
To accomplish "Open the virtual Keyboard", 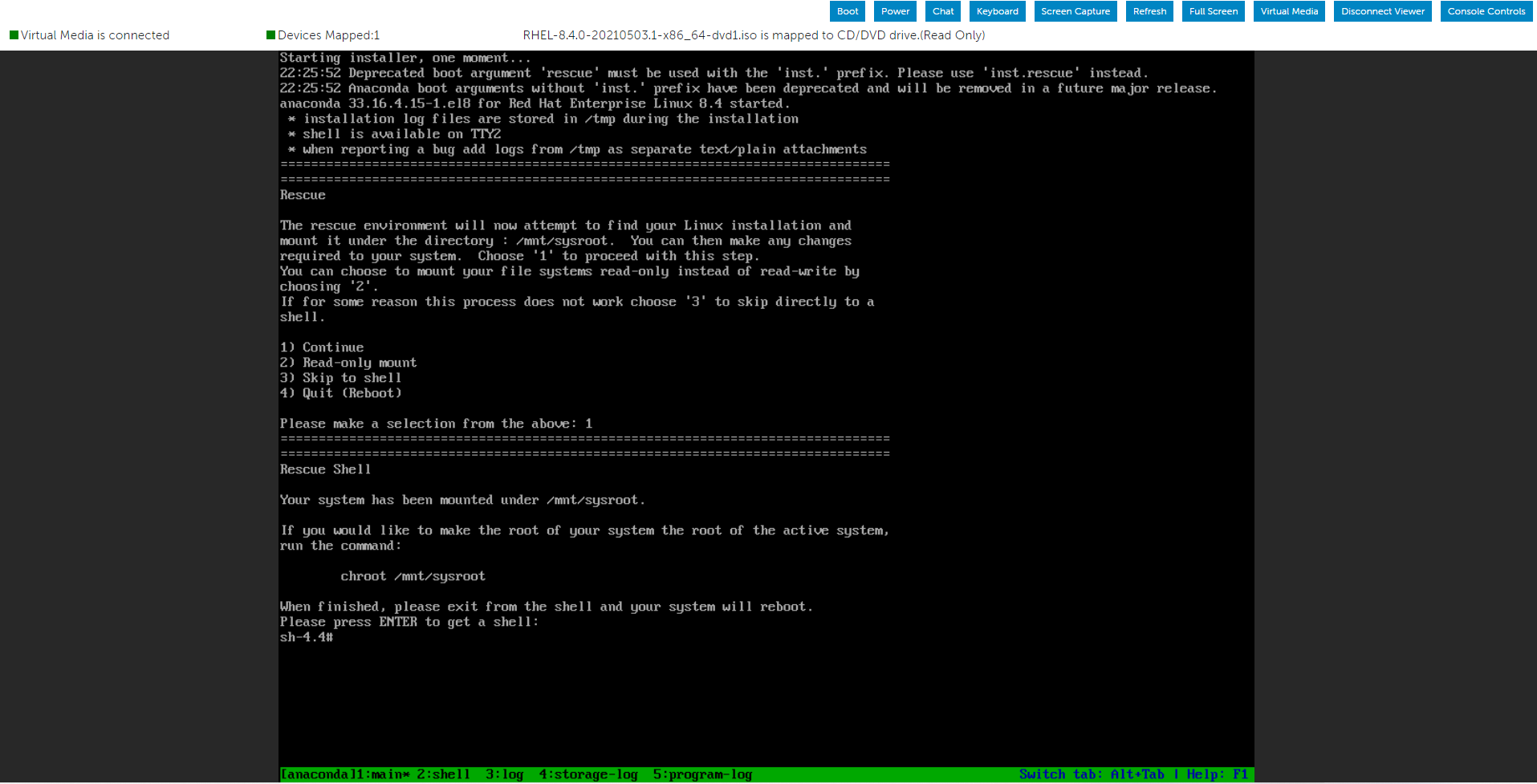I will [997, 10].
